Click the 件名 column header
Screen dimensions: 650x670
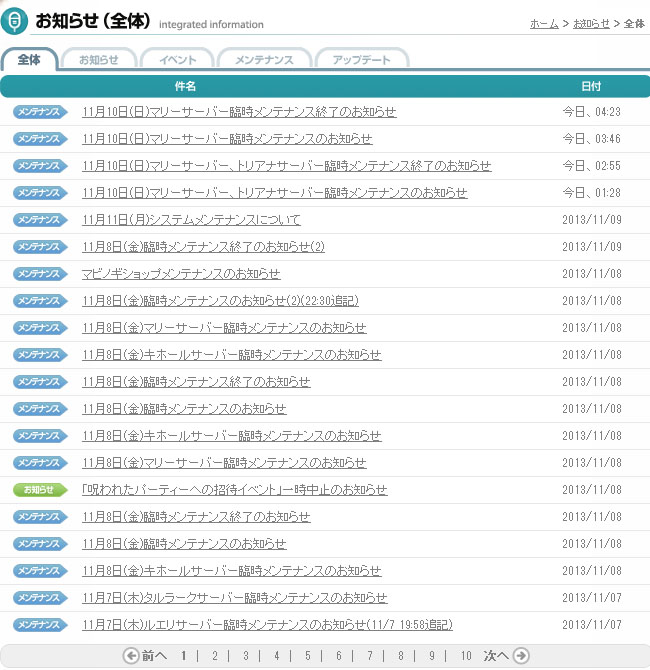[185, 86]
